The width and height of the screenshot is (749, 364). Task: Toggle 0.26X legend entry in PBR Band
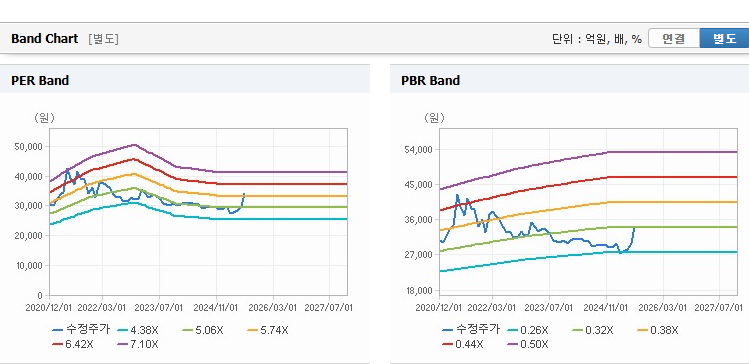528,330
